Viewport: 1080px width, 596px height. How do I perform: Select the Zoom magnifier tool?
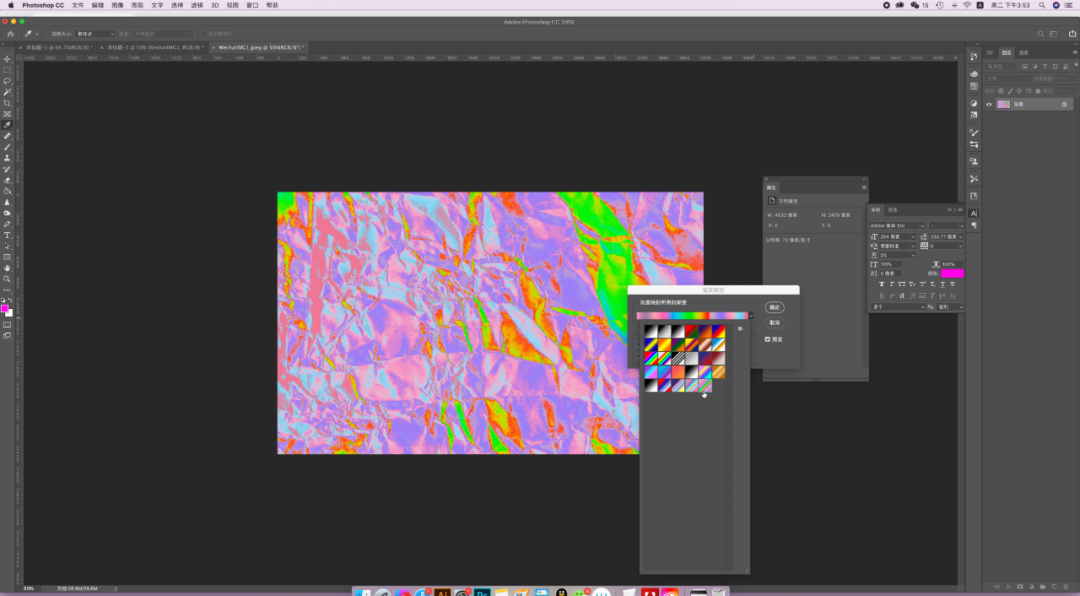click(7, 279)
